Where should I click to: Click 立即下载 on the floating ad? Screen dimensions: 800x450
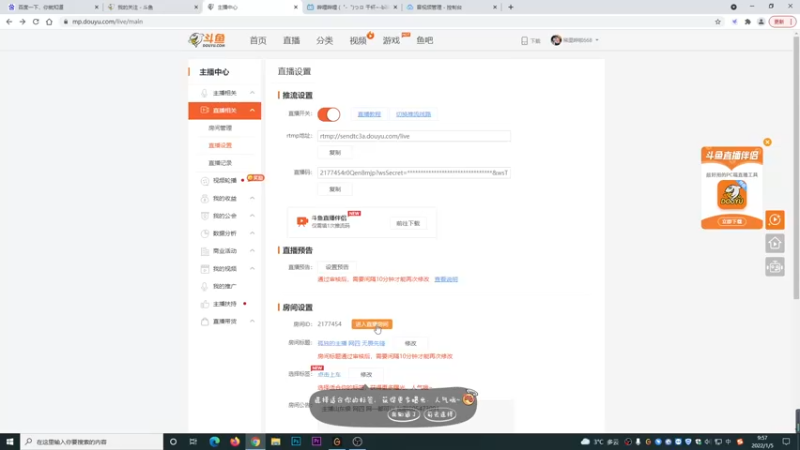[732, 221]
